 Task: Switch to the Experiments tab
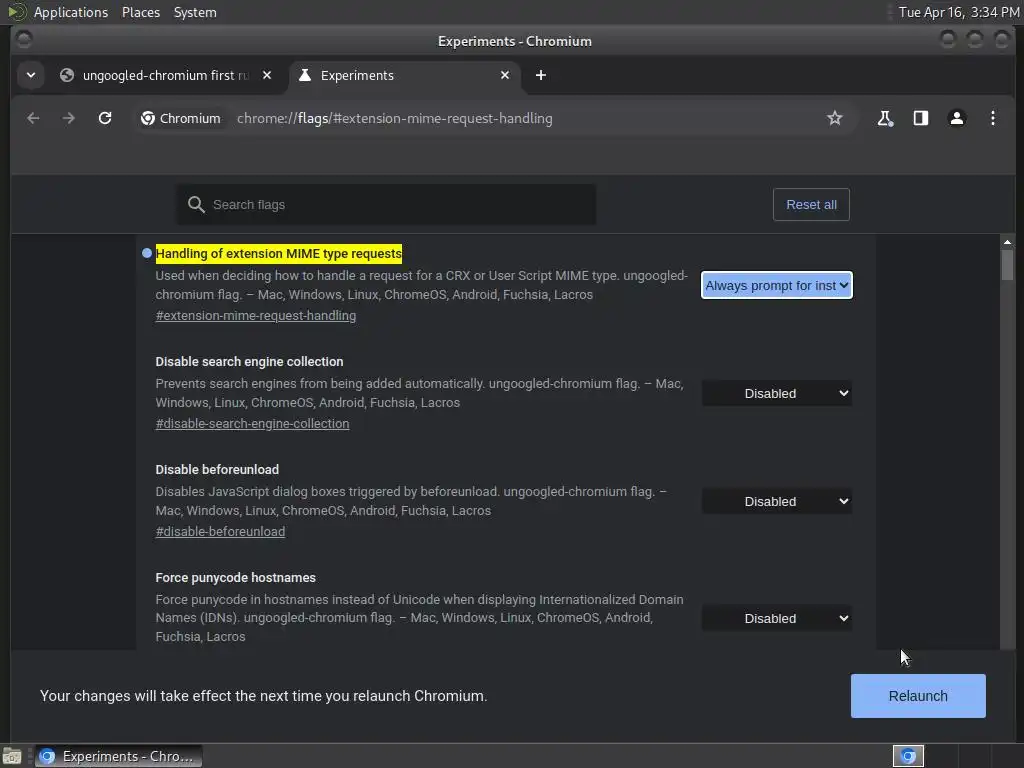point(405,75)
